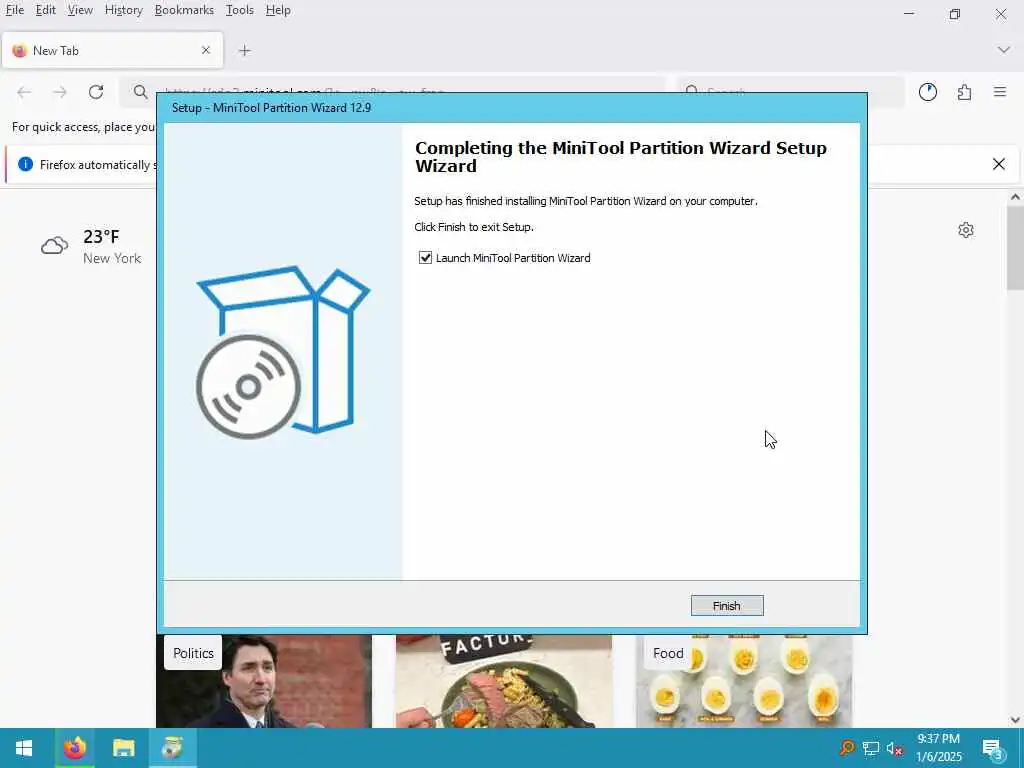This screenshot has height=768, width=1024.
Task: Reload the page in Firefox
Action: 96,92
